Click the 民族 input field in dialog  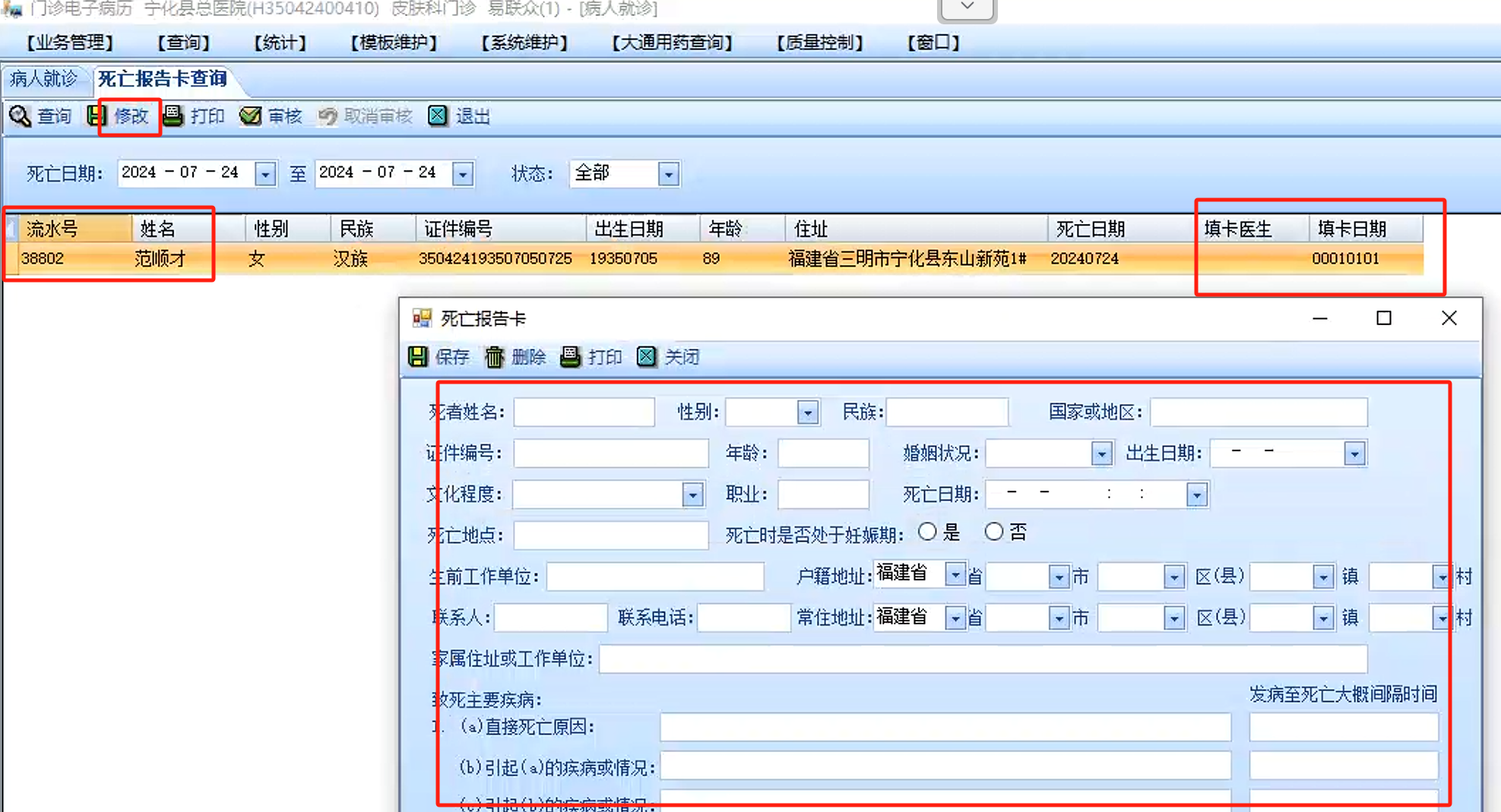[947, 412]
